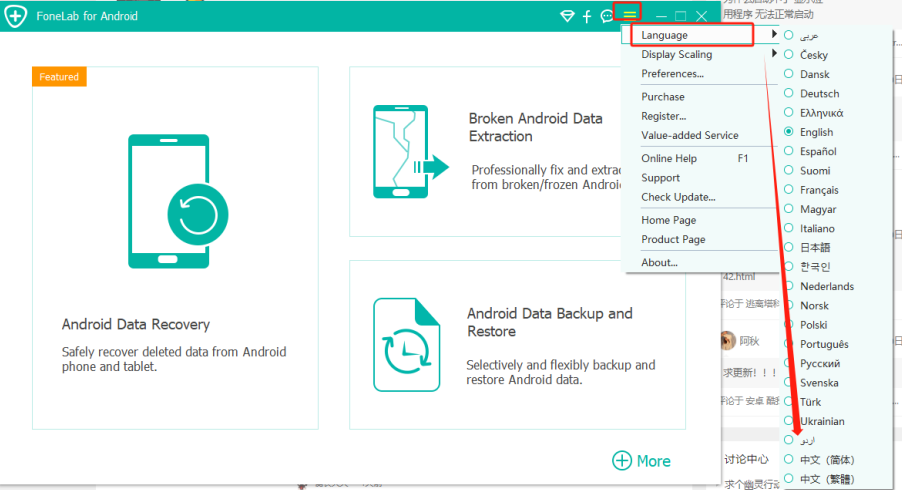Open the feedback chat bubble icon
Screen dimensions: 902x490
click(607, 16)
